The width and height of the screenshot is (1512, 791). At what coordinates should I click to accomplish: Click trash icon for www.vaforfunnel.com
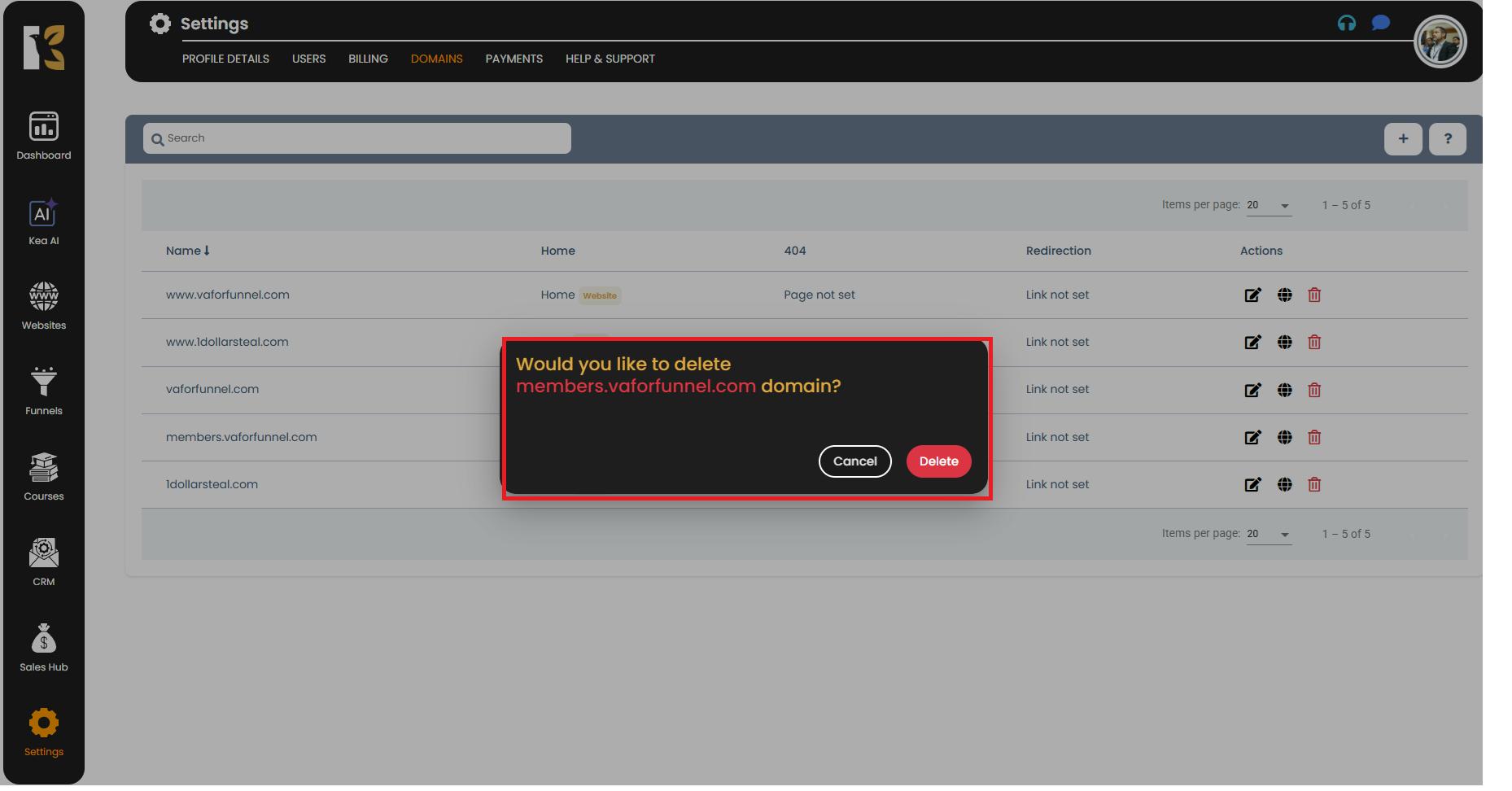click(1314, 295)
